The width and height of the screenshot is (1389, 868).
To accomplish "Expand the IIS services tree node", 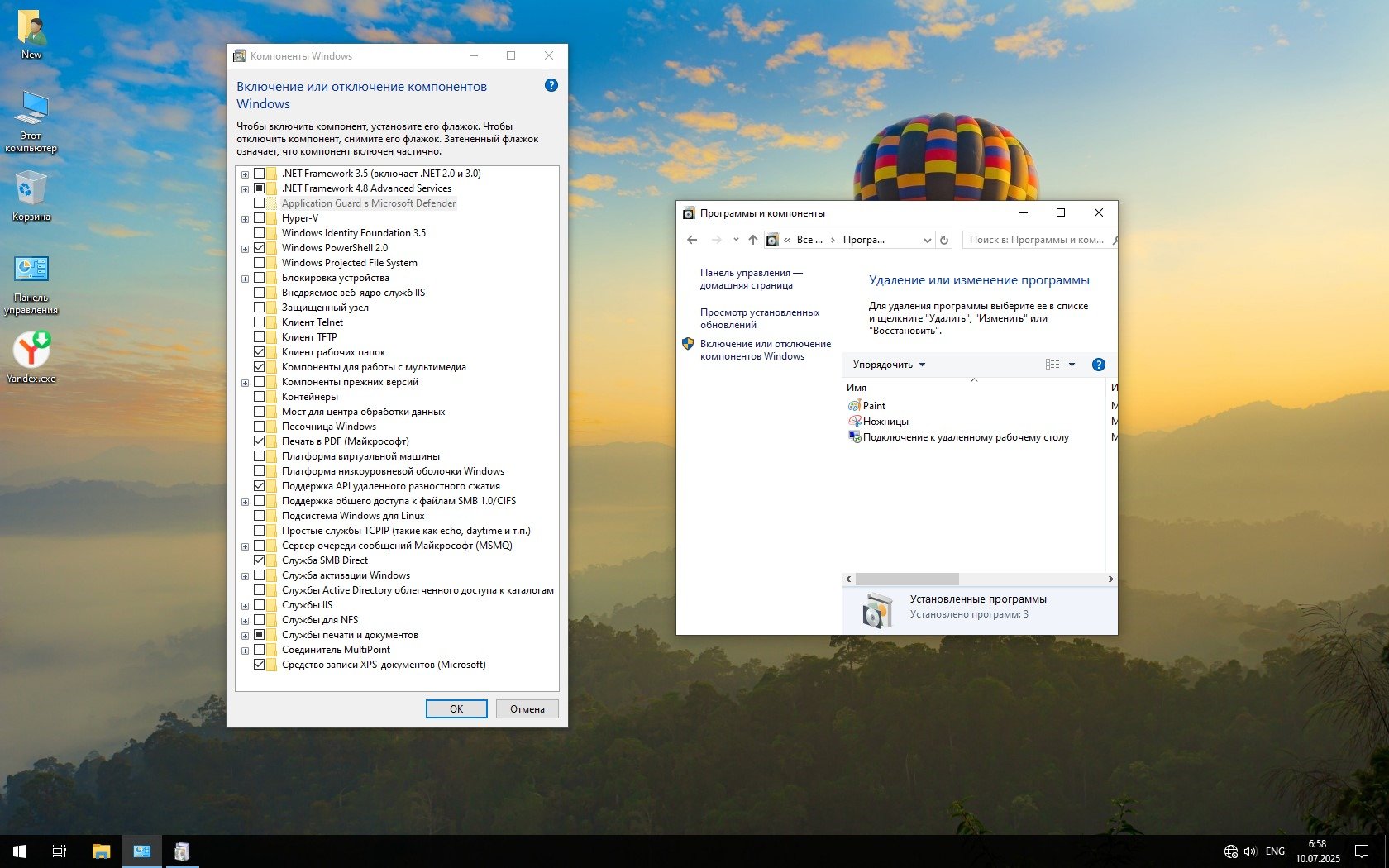I will (x=245, y=606).
